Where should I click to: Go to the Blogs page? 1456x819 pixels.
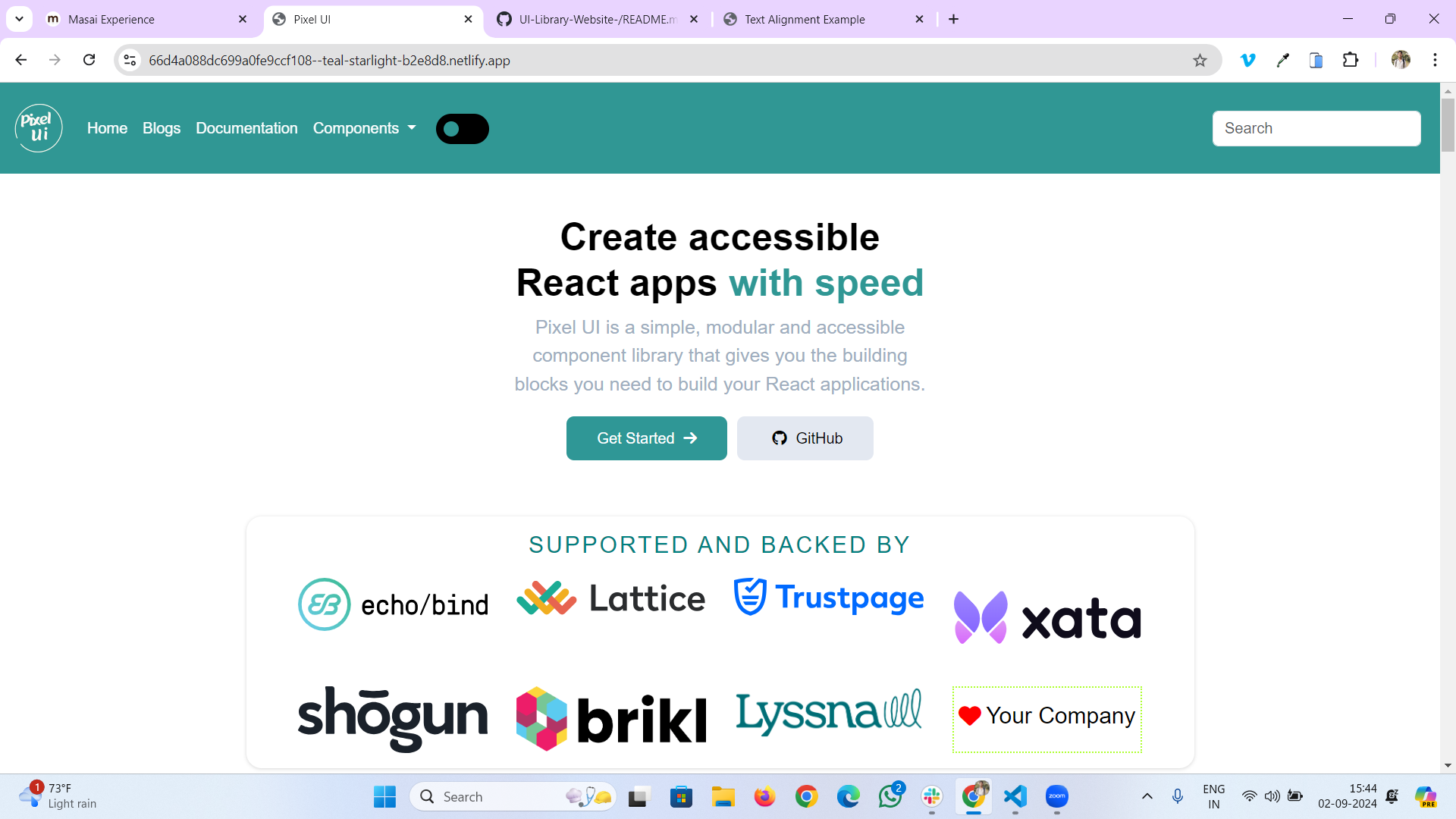(162, 128)
